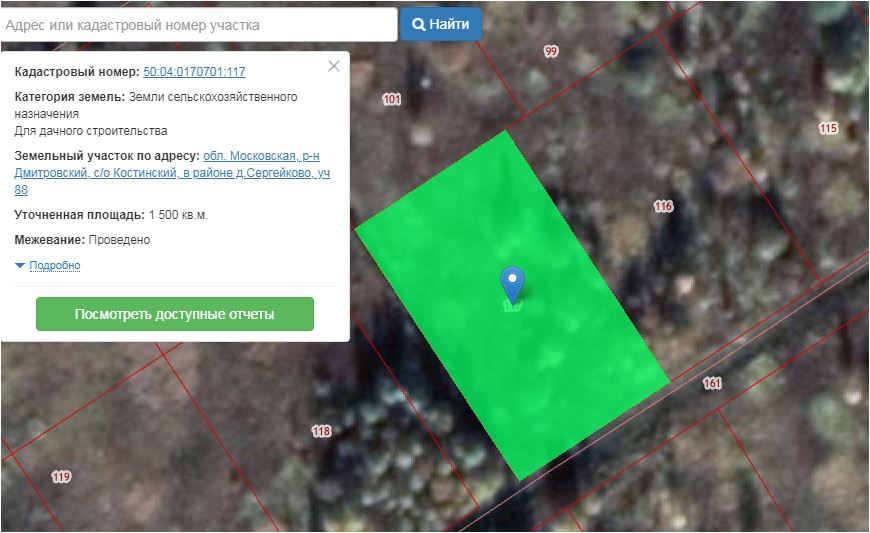Expand the Подробно details section
The image size is (870, 533).
[55, 266]
